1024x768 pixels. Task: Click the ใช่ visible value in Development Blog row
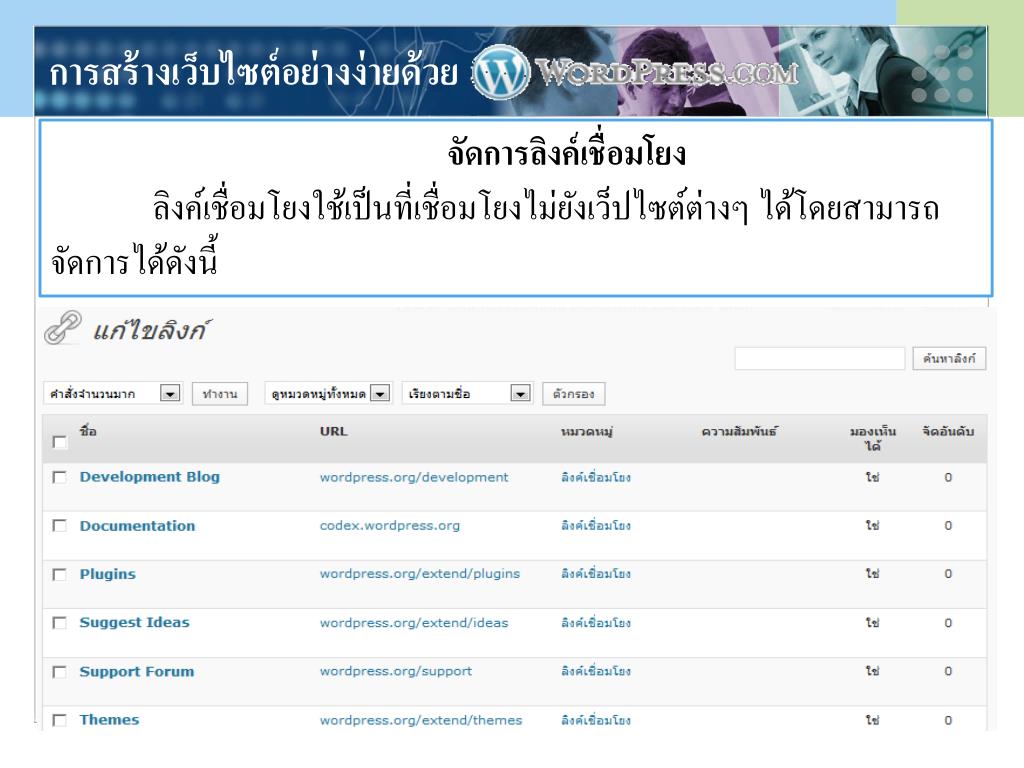872,477
